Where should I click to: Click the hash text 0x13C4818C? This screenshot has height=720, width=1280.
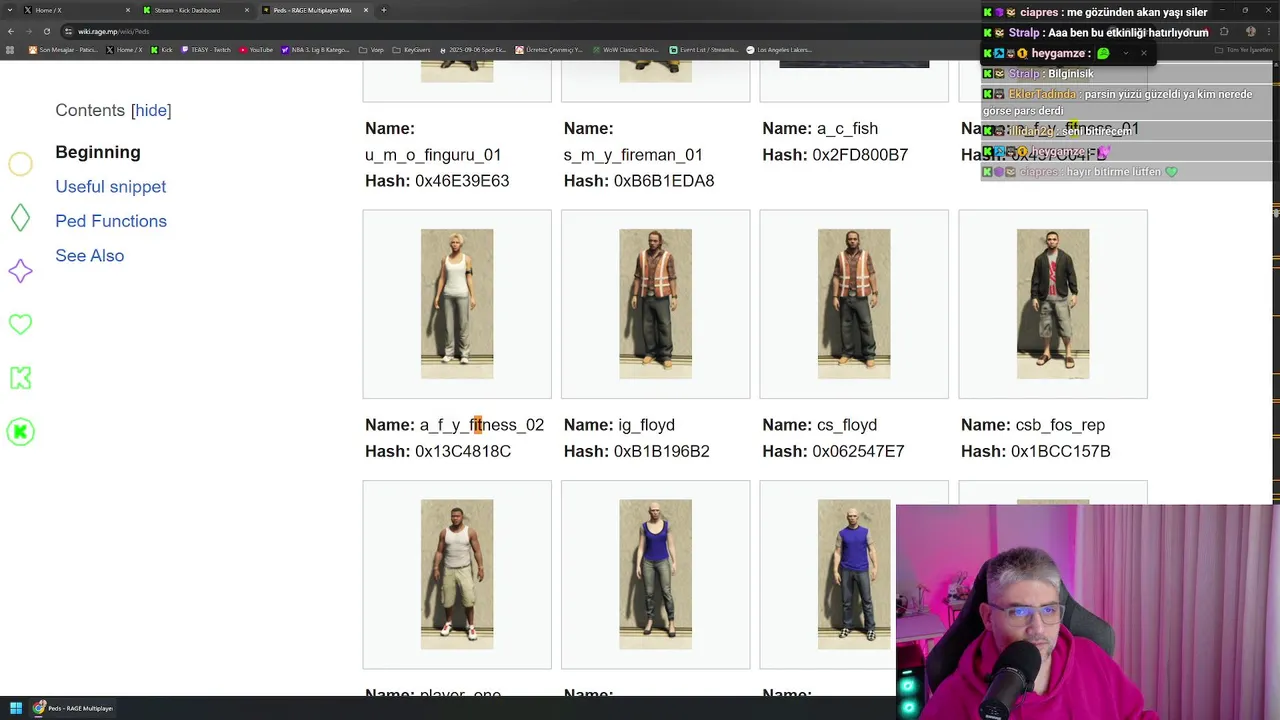(x=463, y=452)
